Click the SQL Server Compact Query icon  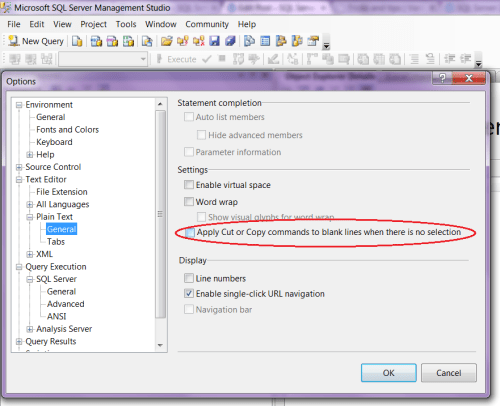pos(147,41)
